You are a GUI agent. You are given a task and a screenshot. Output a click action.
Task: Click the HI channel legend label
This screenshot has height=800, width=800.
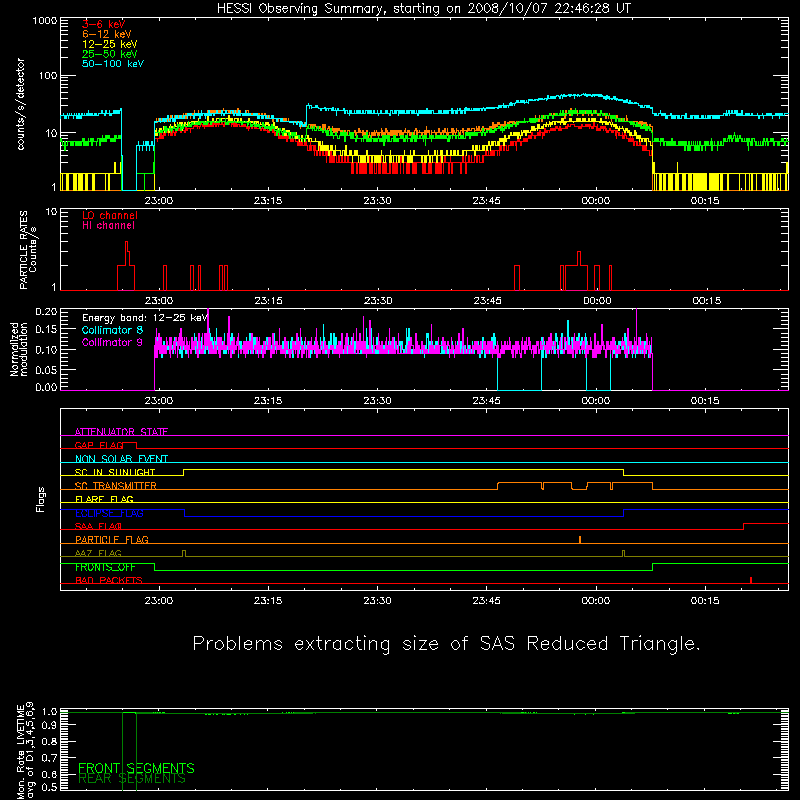(x=108, y=226)
